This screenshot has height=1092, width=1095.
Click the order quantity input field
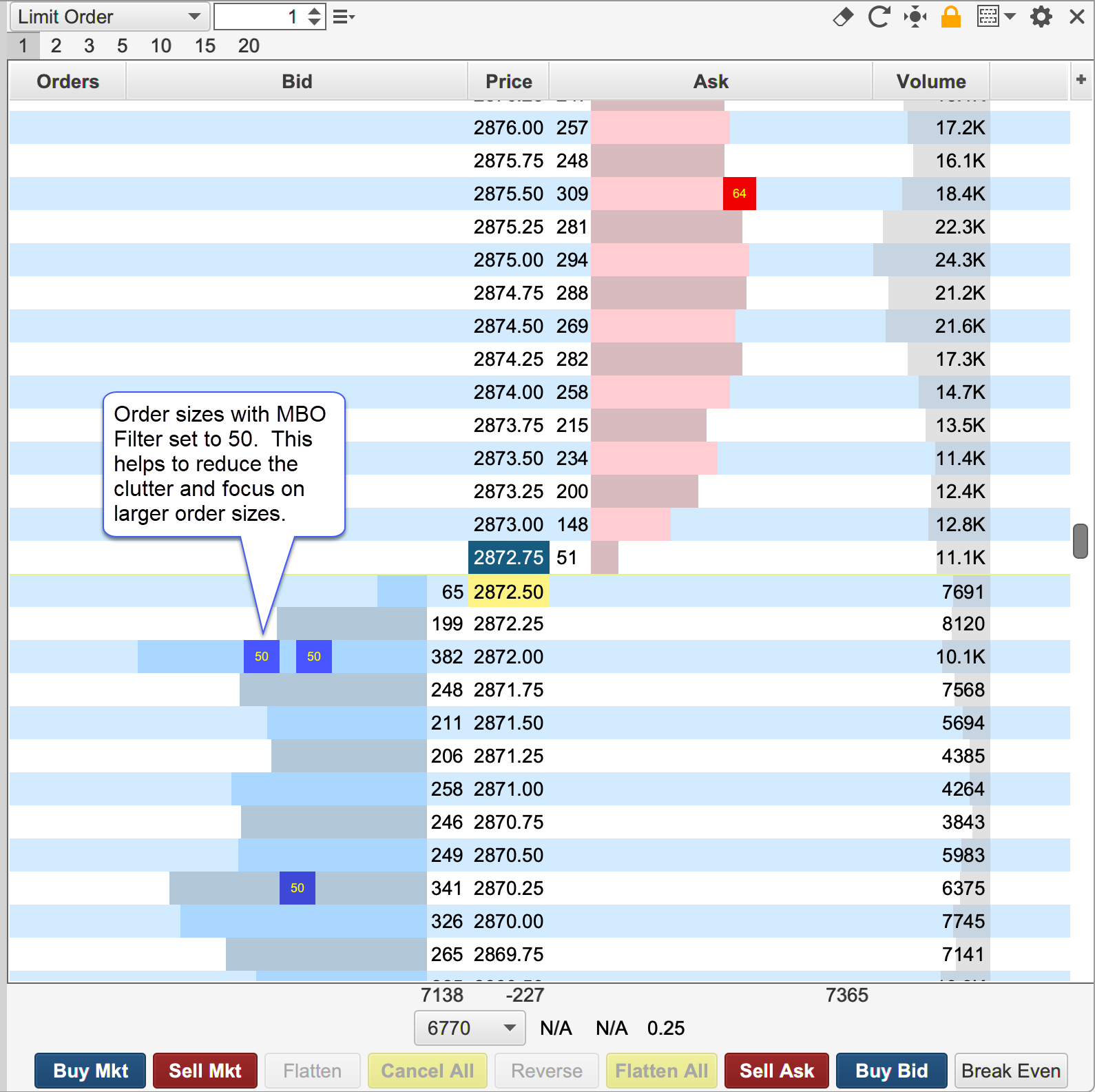(260, 17)
